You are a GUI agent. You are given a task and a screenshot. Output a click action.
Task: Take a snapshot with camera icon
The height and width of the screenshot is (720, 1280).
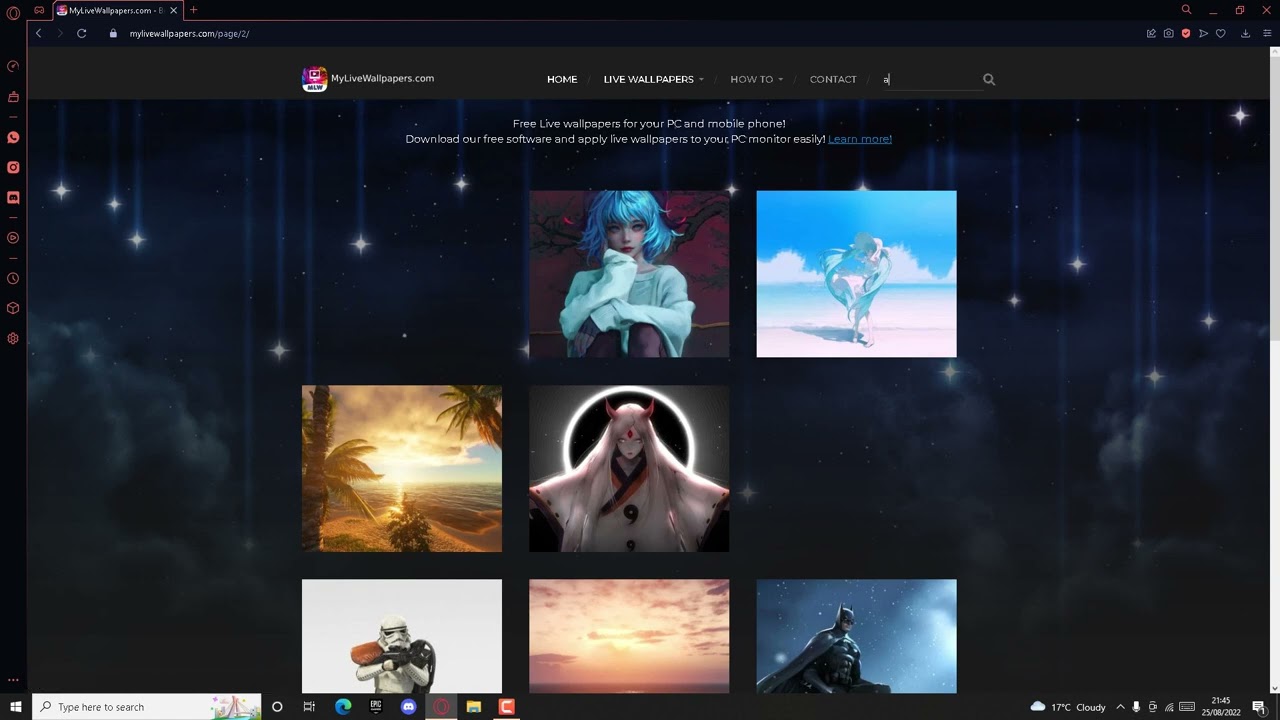point(1168,33)
